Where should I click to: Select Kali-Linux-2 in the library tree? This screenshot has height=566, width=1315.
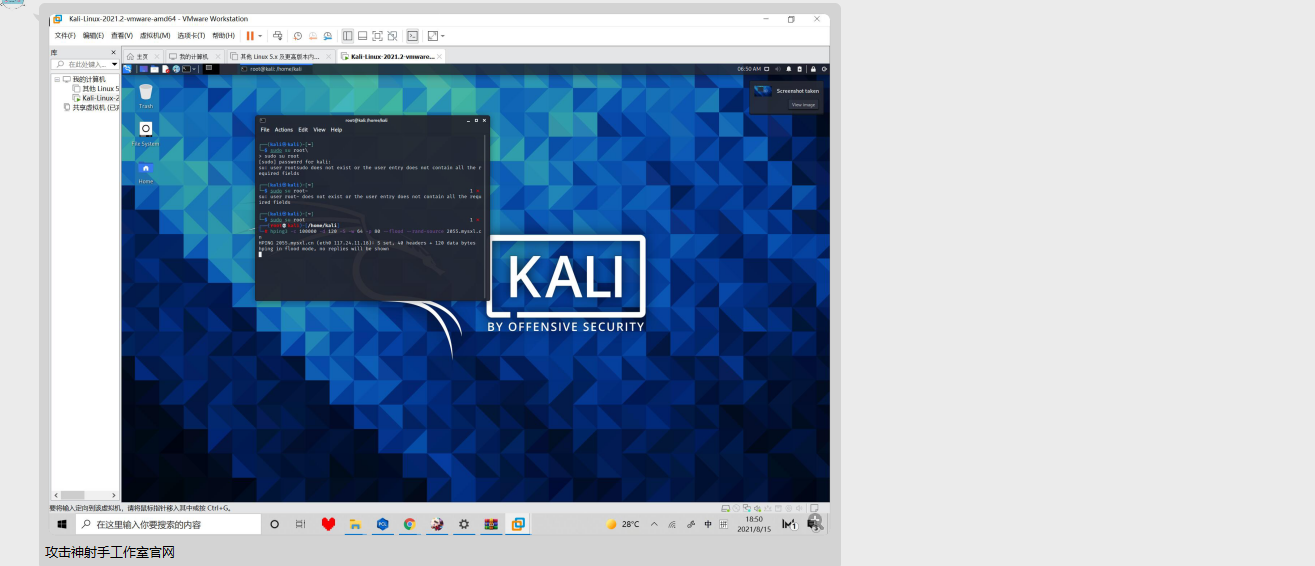point(96,98)
